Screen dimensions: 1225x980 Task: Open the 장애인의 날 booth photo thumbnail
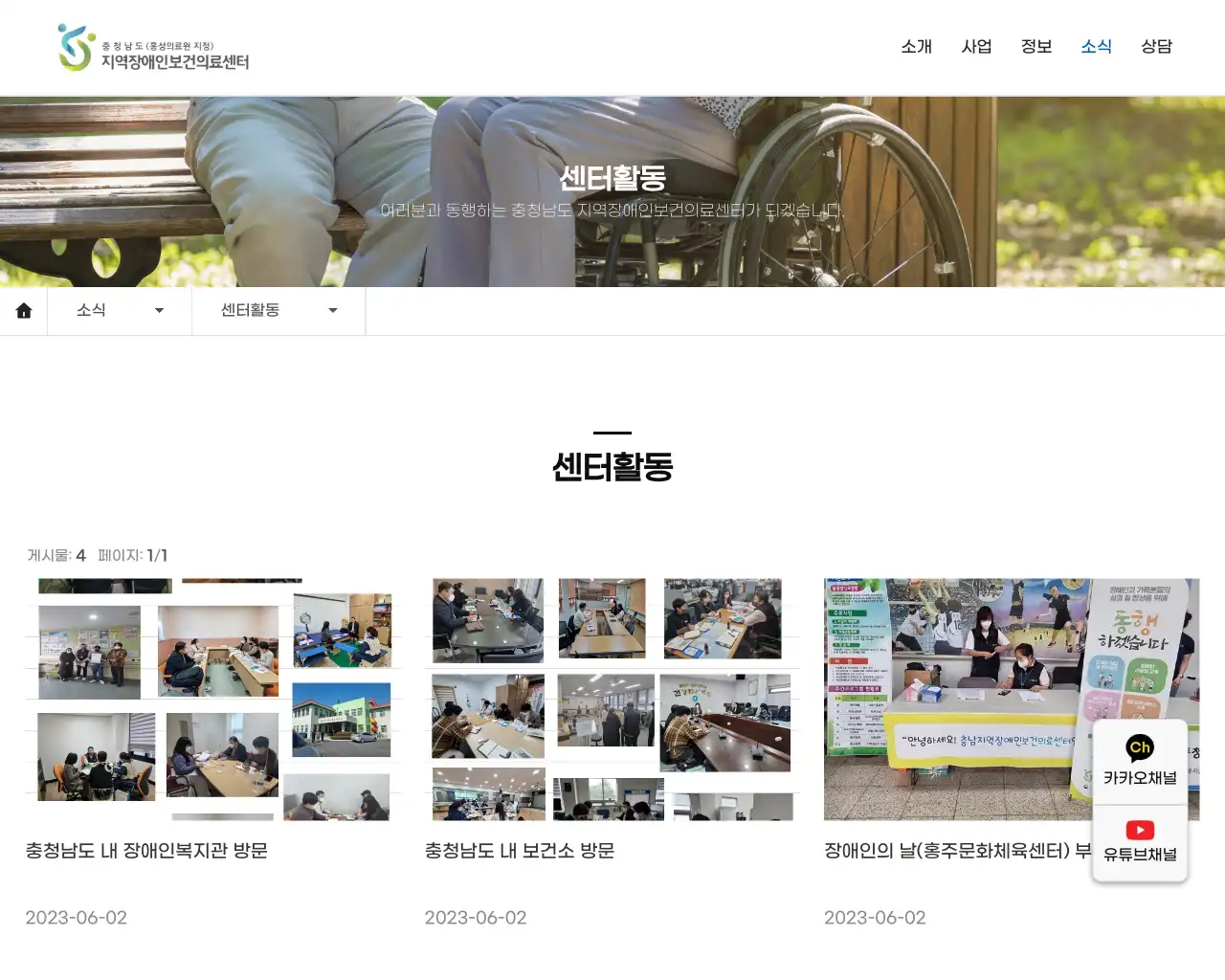[x=1012, y=700]
